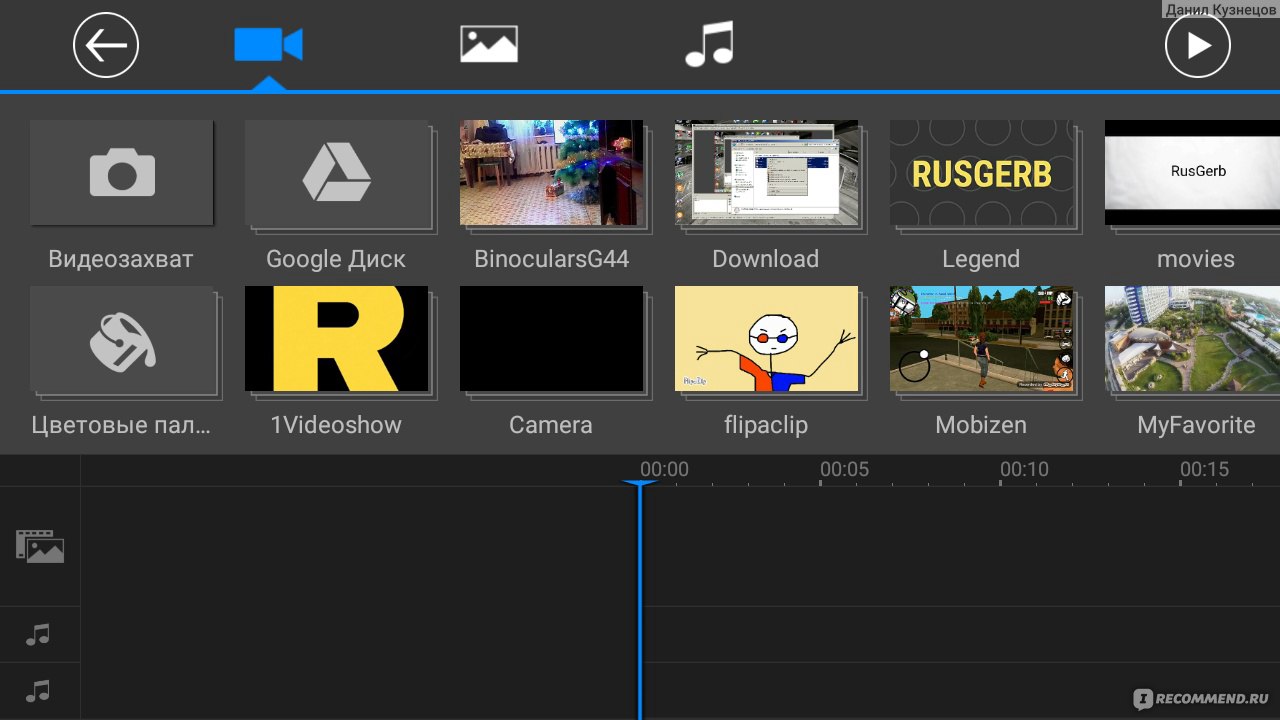
Task: Open the flipaclip folder thumbnail
Action: [x=766, y=339]
